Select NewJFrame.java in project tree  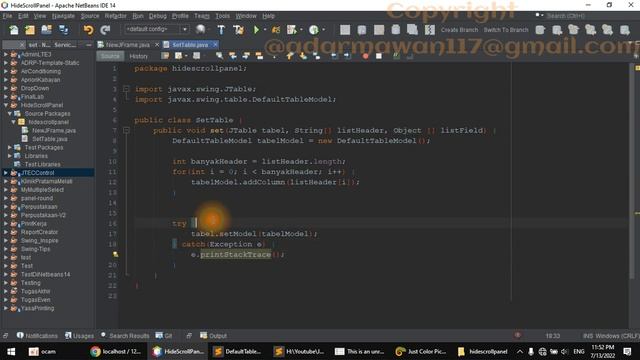[54, 131]
